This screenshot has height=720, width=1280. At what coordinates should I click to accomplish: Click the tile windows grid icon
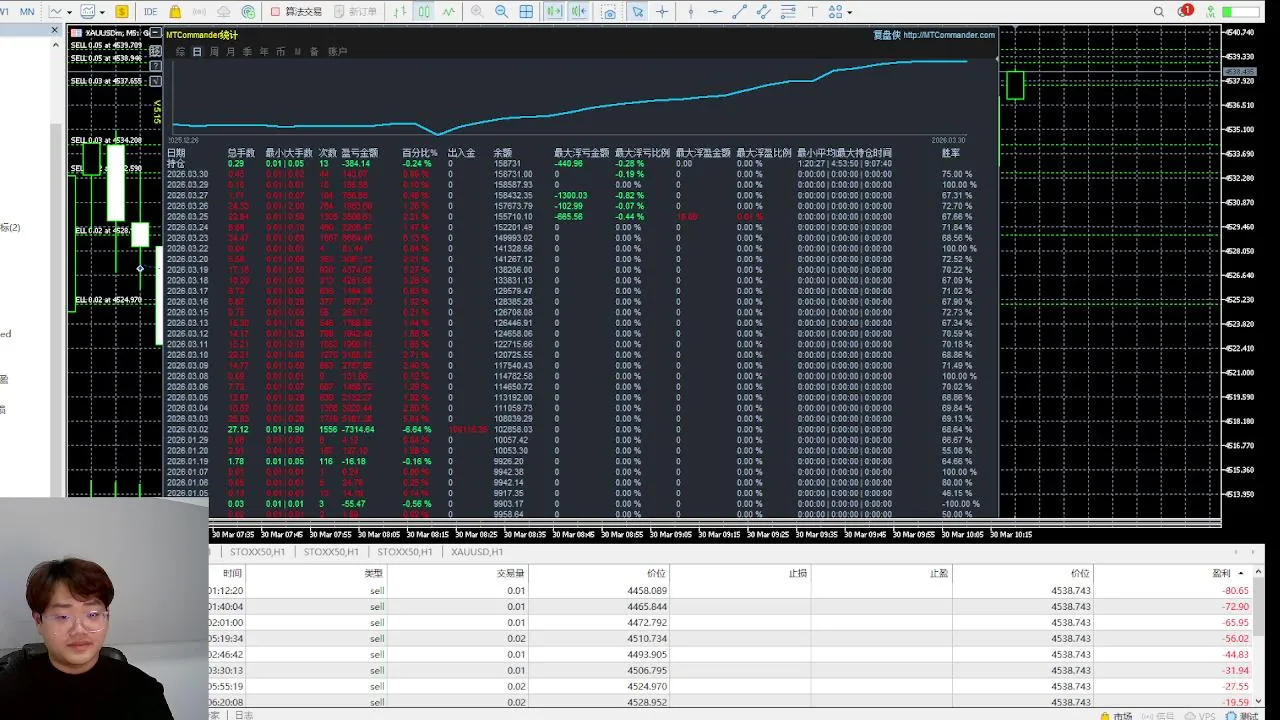526,12
